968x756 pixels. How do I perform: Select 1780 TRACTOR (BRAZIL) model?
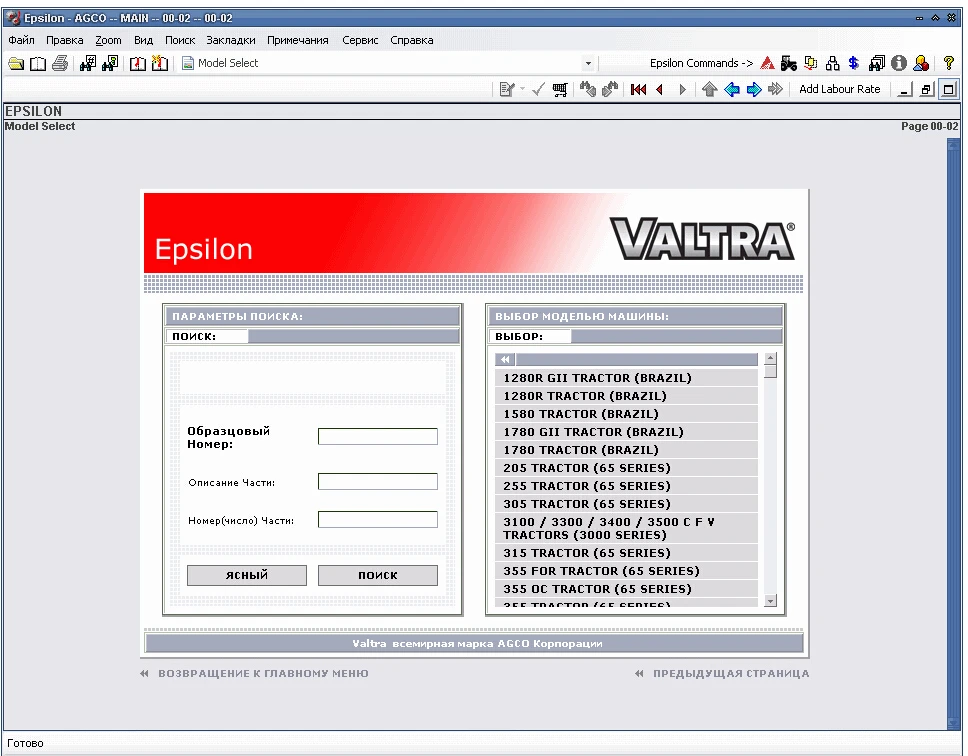[x=627, y=449]
